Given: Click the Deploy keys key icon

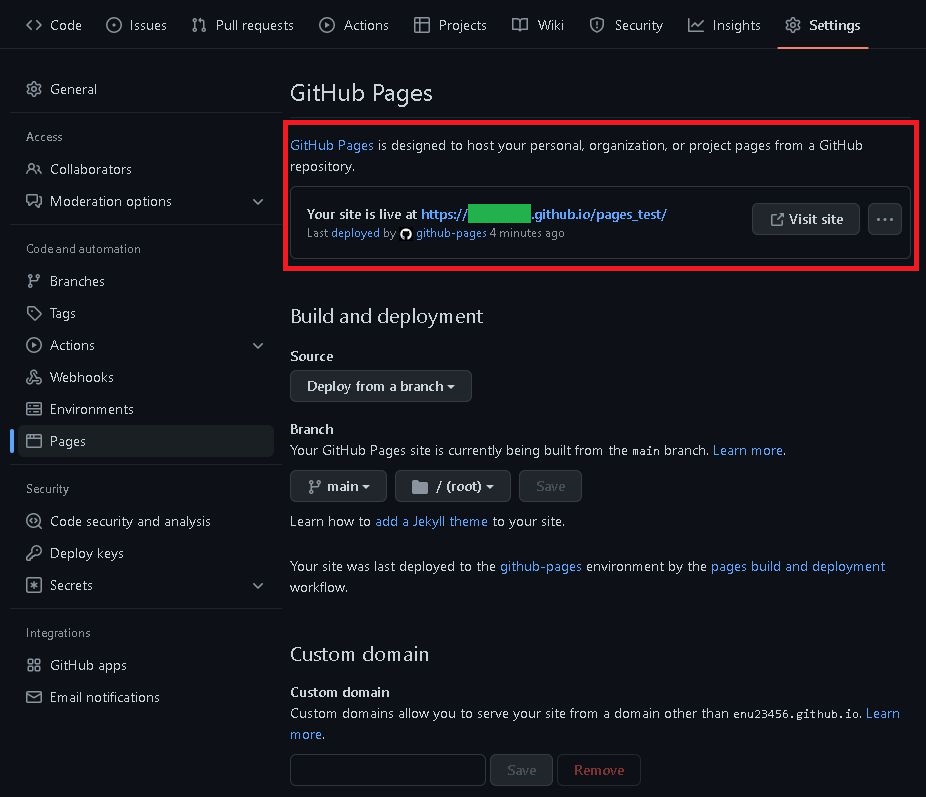Looking at the screenshot, I should coord(34,553).
